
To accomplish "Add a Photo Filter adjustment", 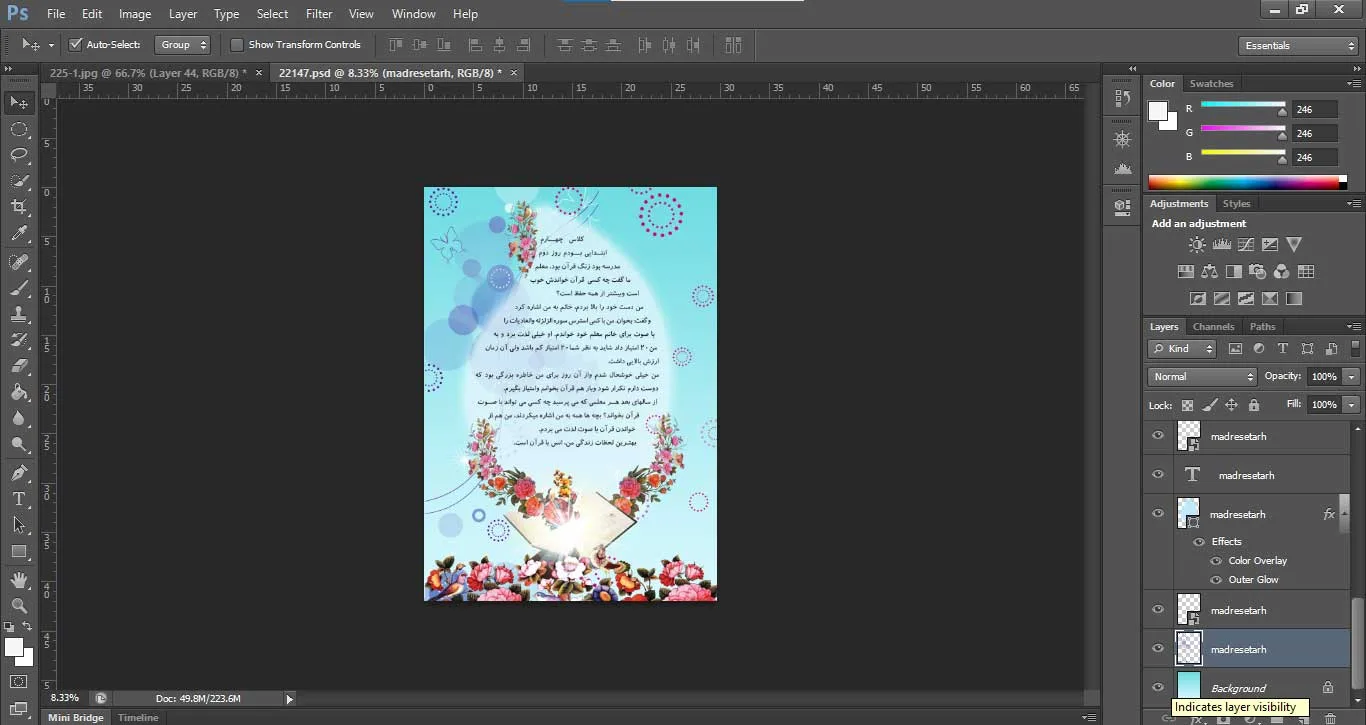I will point(1257,271).
